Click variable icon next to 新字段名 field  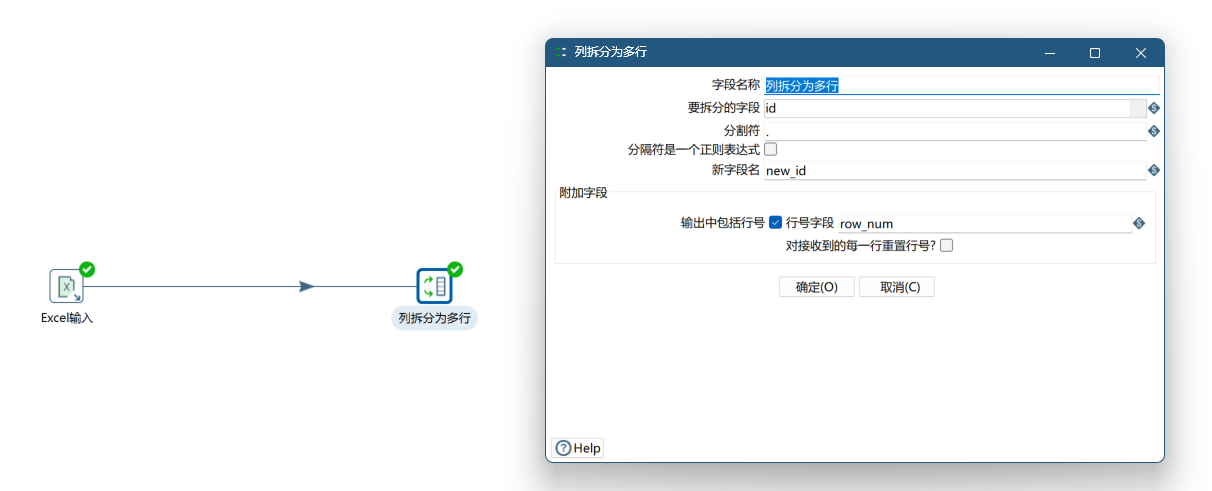[x=1153, y=171]
